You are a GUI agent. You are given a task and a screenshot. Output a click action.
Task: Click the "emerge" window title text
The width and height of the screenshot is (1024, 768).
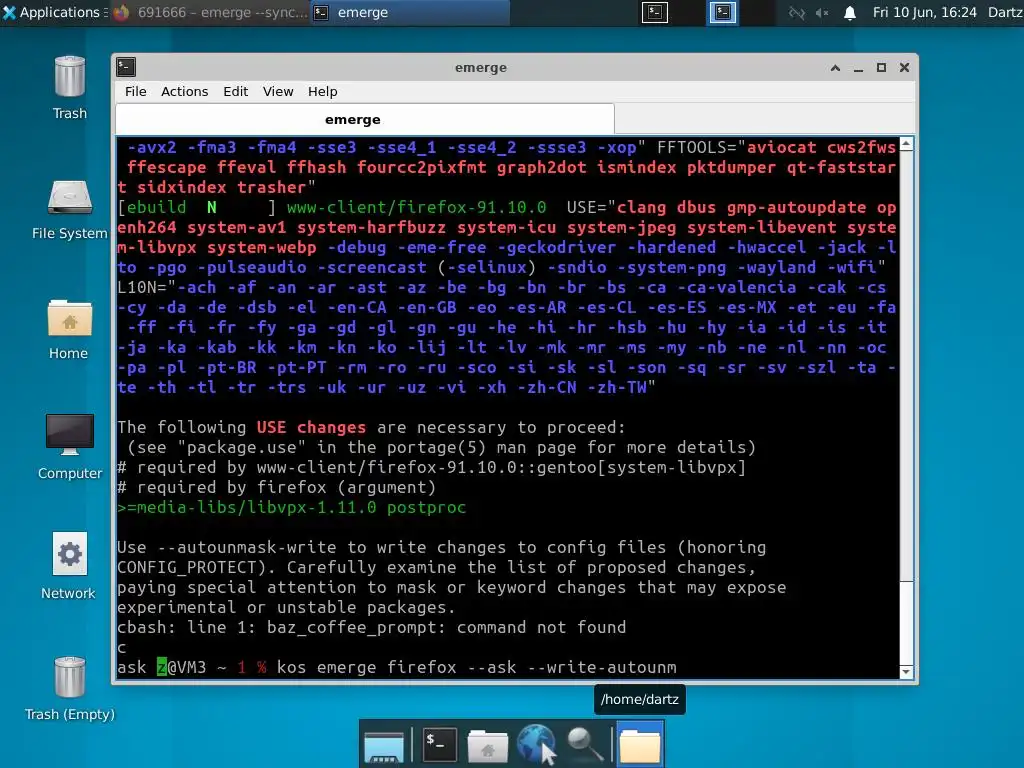(481, 68)
